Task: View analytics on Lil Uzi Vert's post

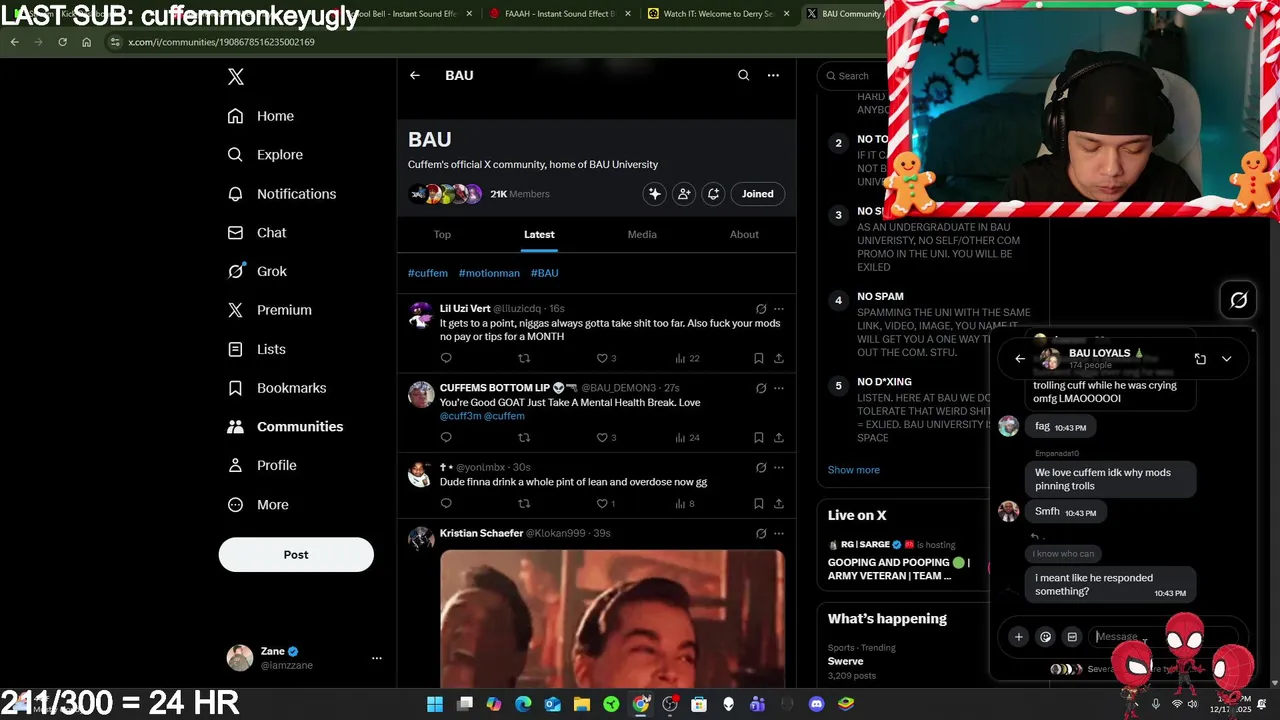Action: pyautogui.click(x=687, y=358)
